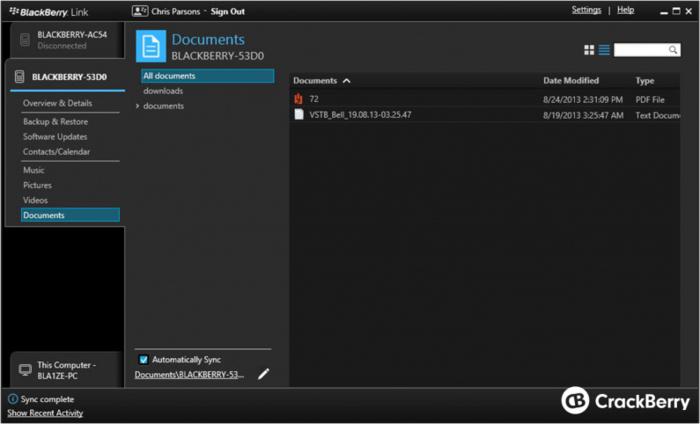The image size is (700, 424).
Task: Sort by Type column header
Action: coord(645,81)
